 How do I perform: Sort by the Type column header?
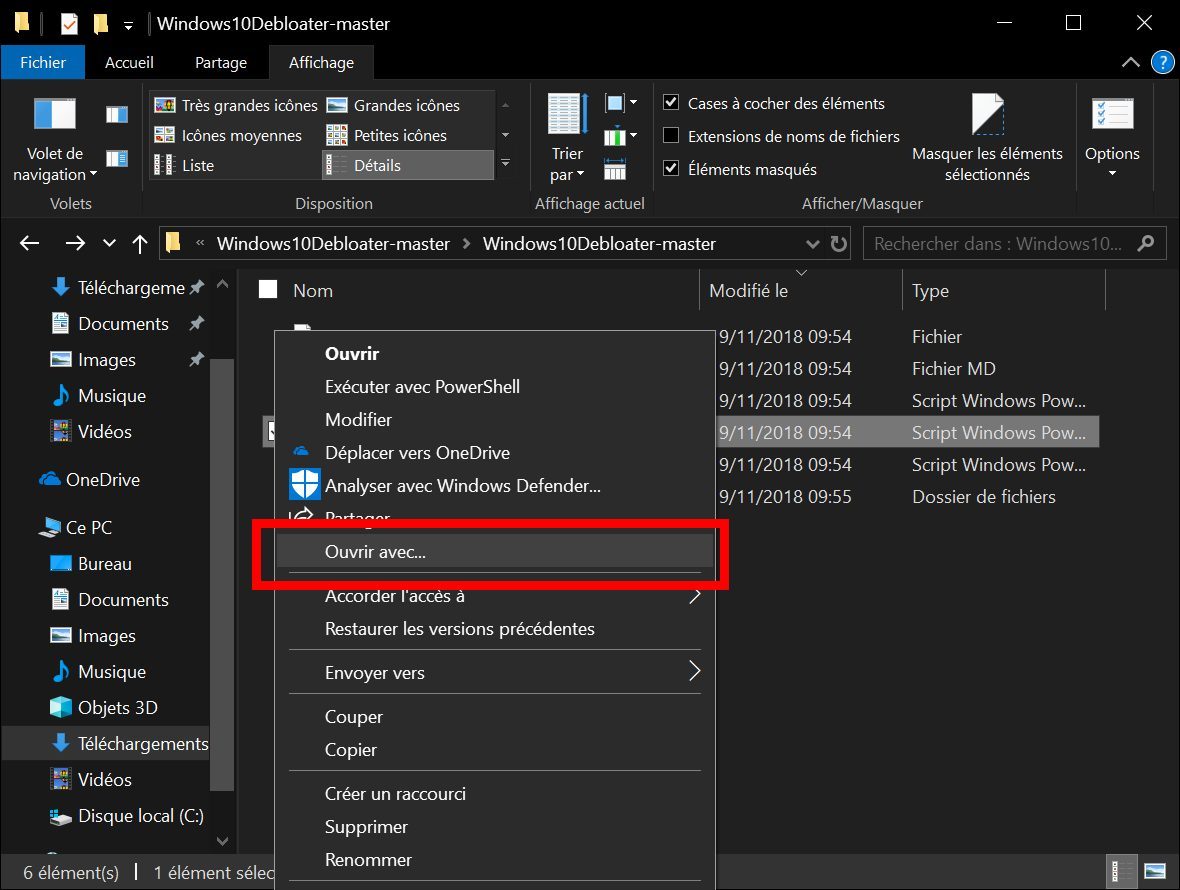[x=1004, y=290]
